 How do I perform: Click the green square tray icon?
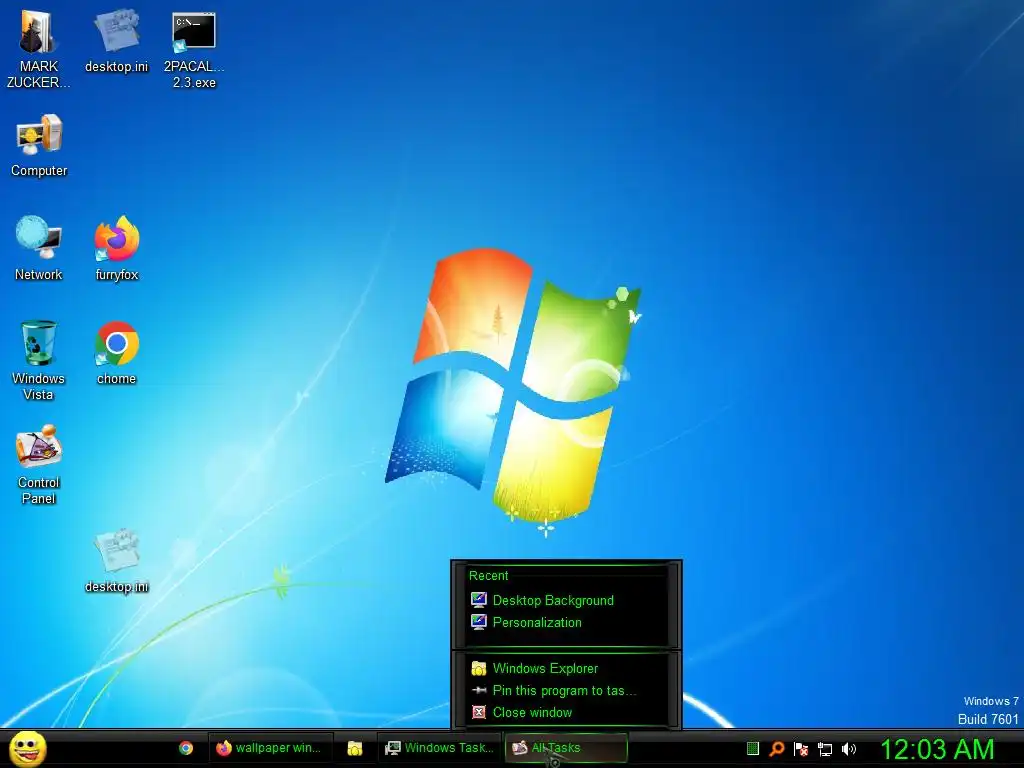pos(753,748)
